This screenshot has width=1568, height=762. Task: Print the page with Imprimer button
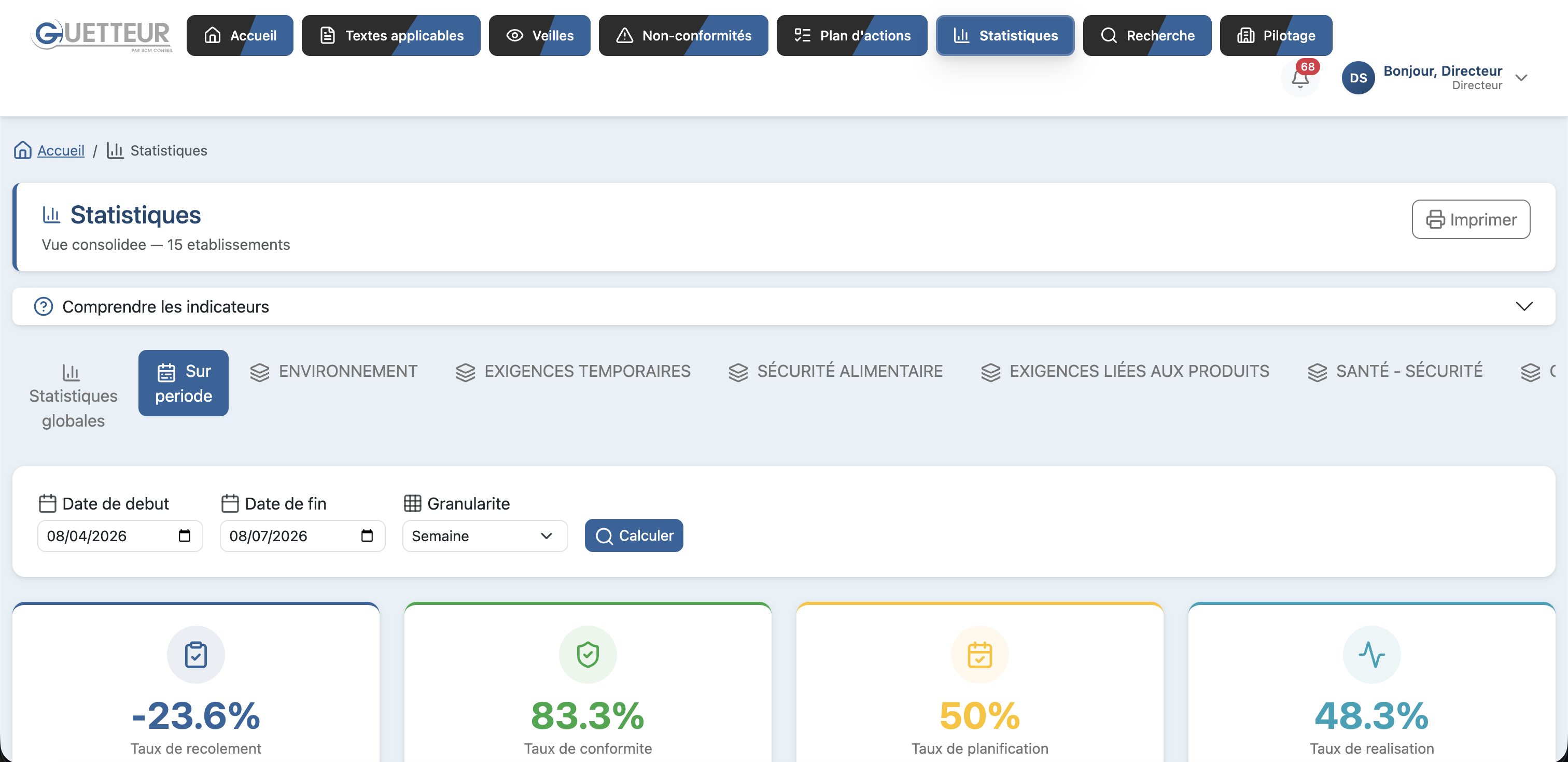tap(1470, 219)
